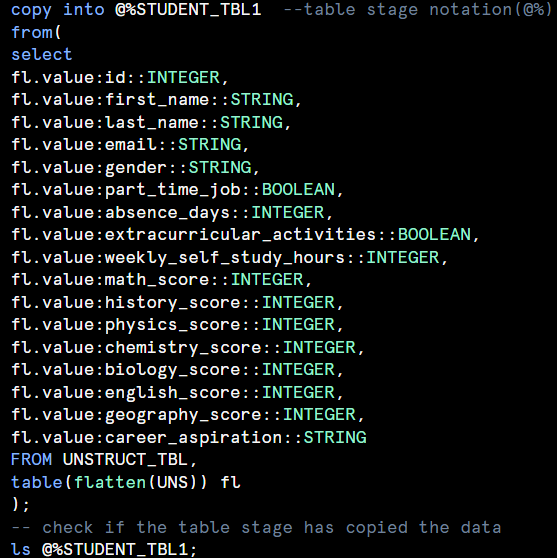Click geography_score field name

pos(183,415)
